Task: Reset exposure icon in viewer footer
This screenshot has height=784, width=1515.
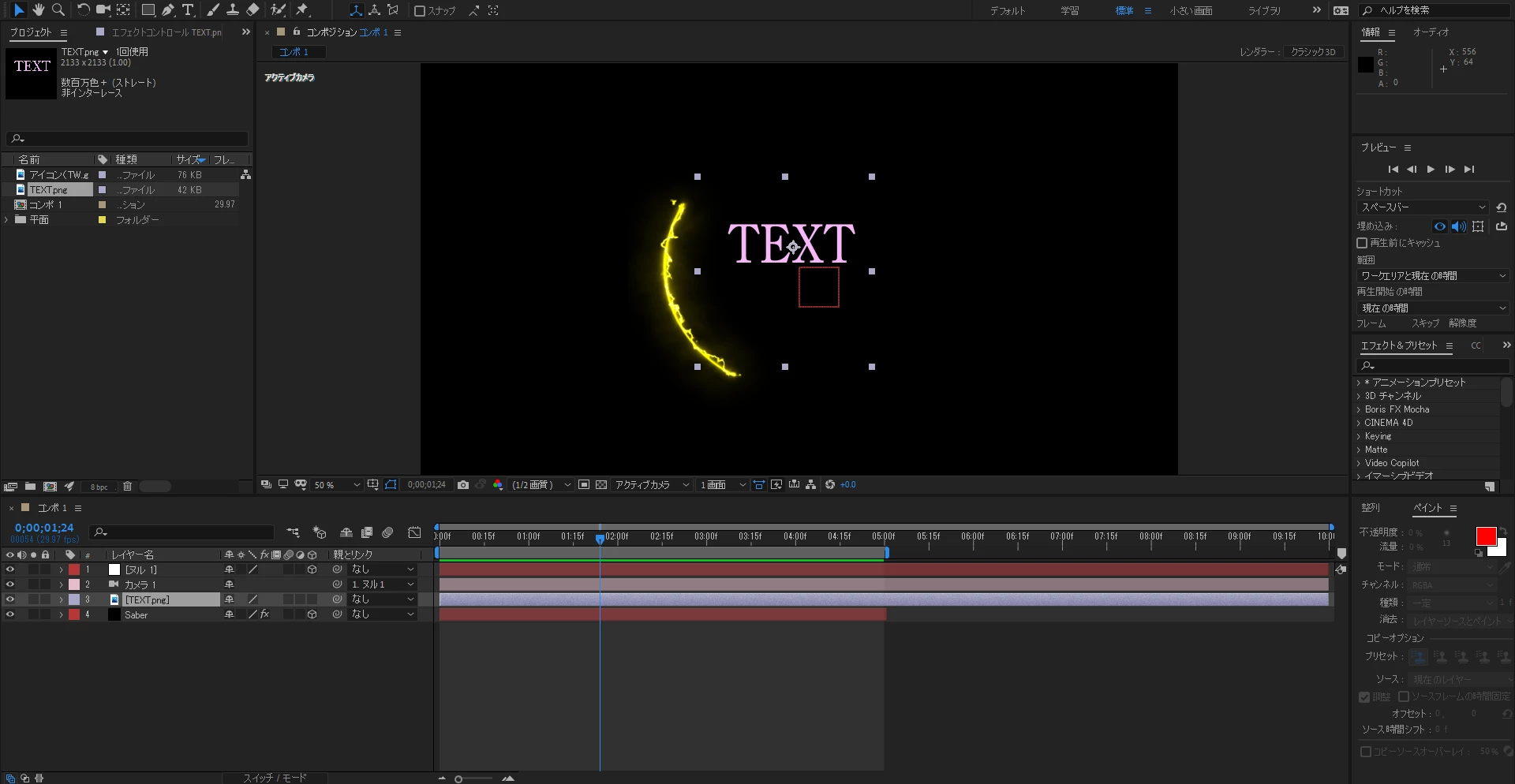Action: pyautogui.click(x=830, y=485)
